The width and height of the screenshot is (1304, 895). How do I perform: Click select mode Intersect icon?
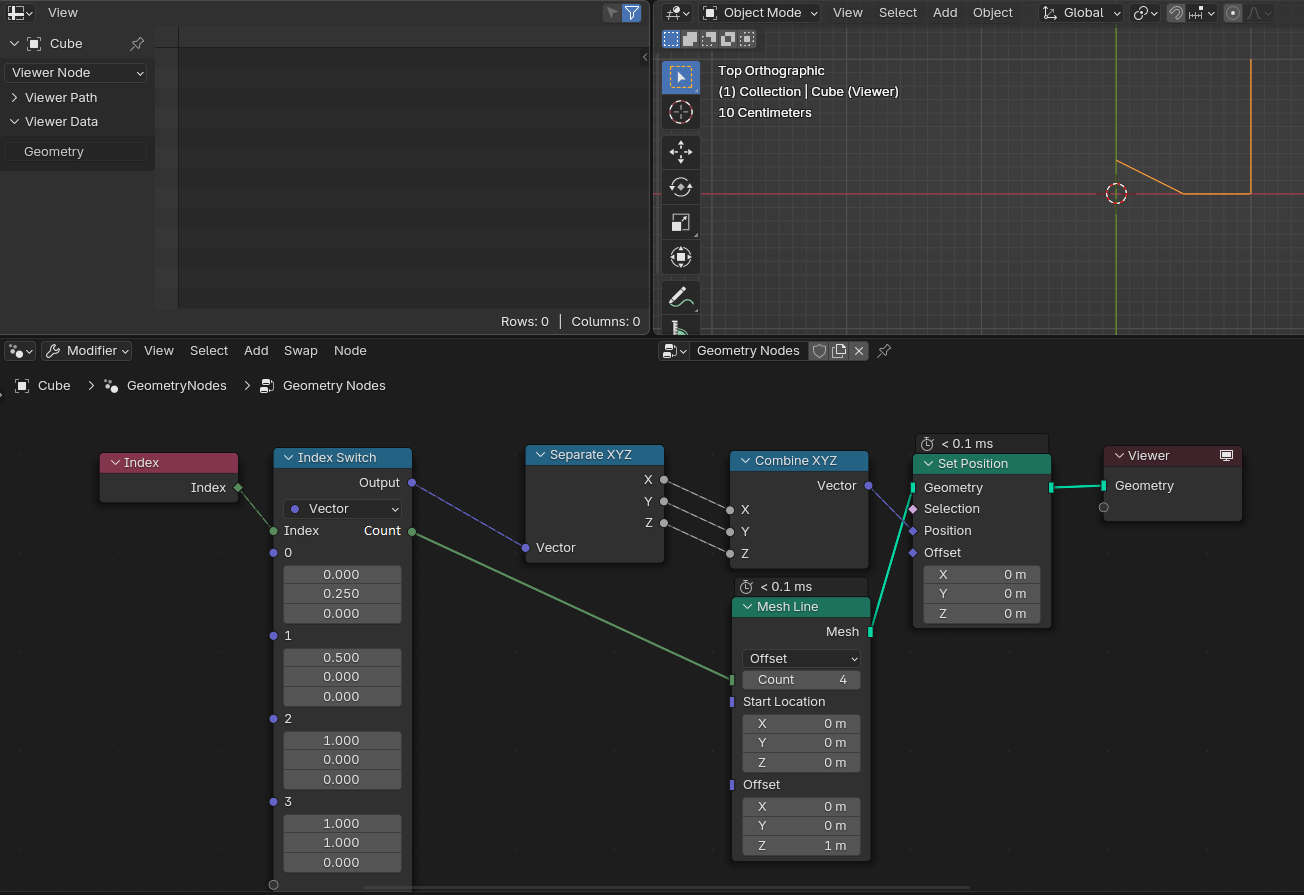(746, 39)
